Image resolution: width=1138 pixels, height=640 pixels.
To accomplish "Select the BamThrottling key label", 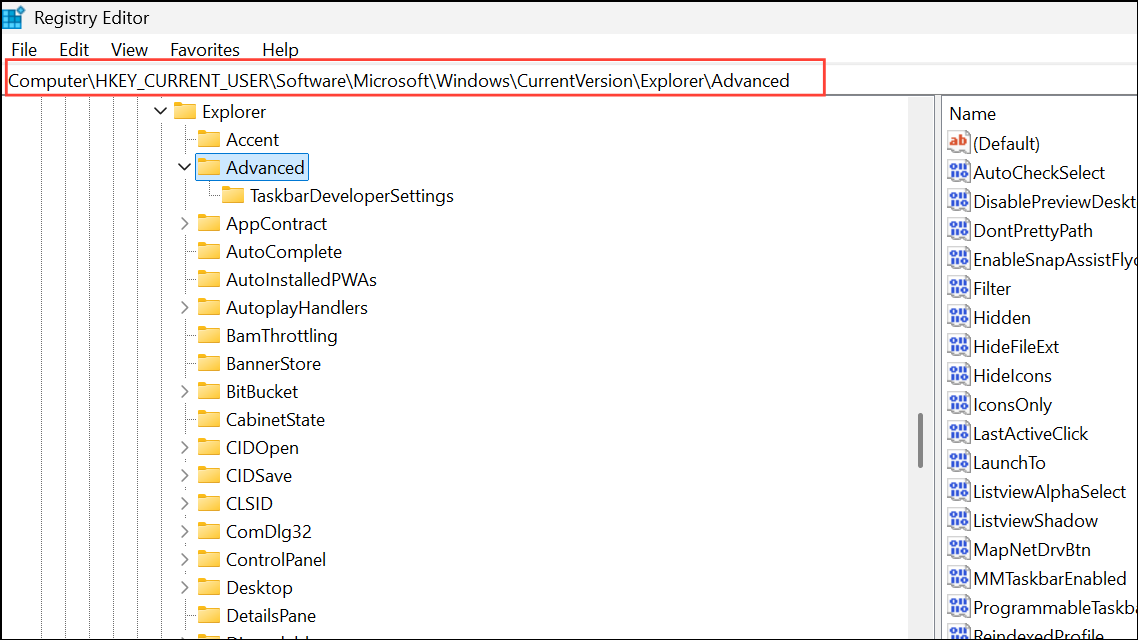I will click(282, 336).
